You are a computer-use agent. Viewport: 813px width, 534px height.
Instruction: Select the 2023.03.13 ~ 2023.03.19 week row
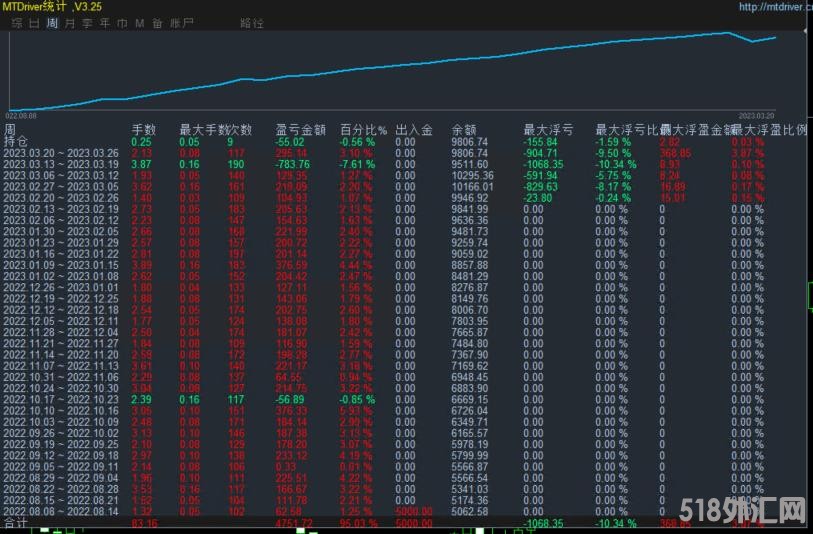click(61, 164)
